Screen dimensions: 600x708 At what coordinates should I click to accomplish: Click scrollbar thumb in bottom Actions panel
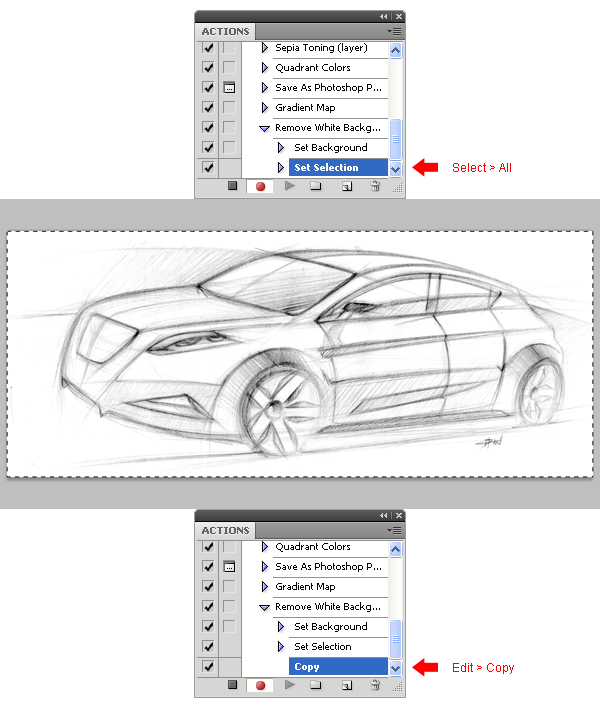pos(395,639)
